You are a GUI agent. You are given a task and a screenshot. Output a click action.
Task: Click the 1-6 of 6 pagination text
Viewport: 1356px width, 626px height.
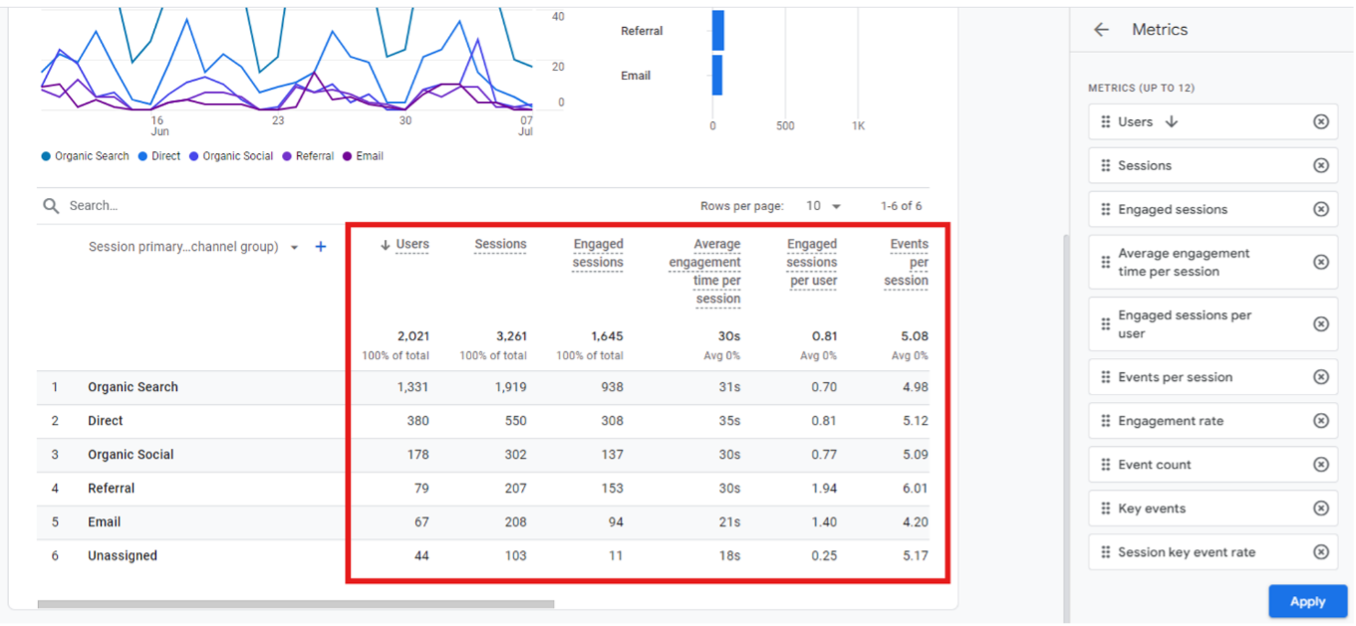click(901, 206)
